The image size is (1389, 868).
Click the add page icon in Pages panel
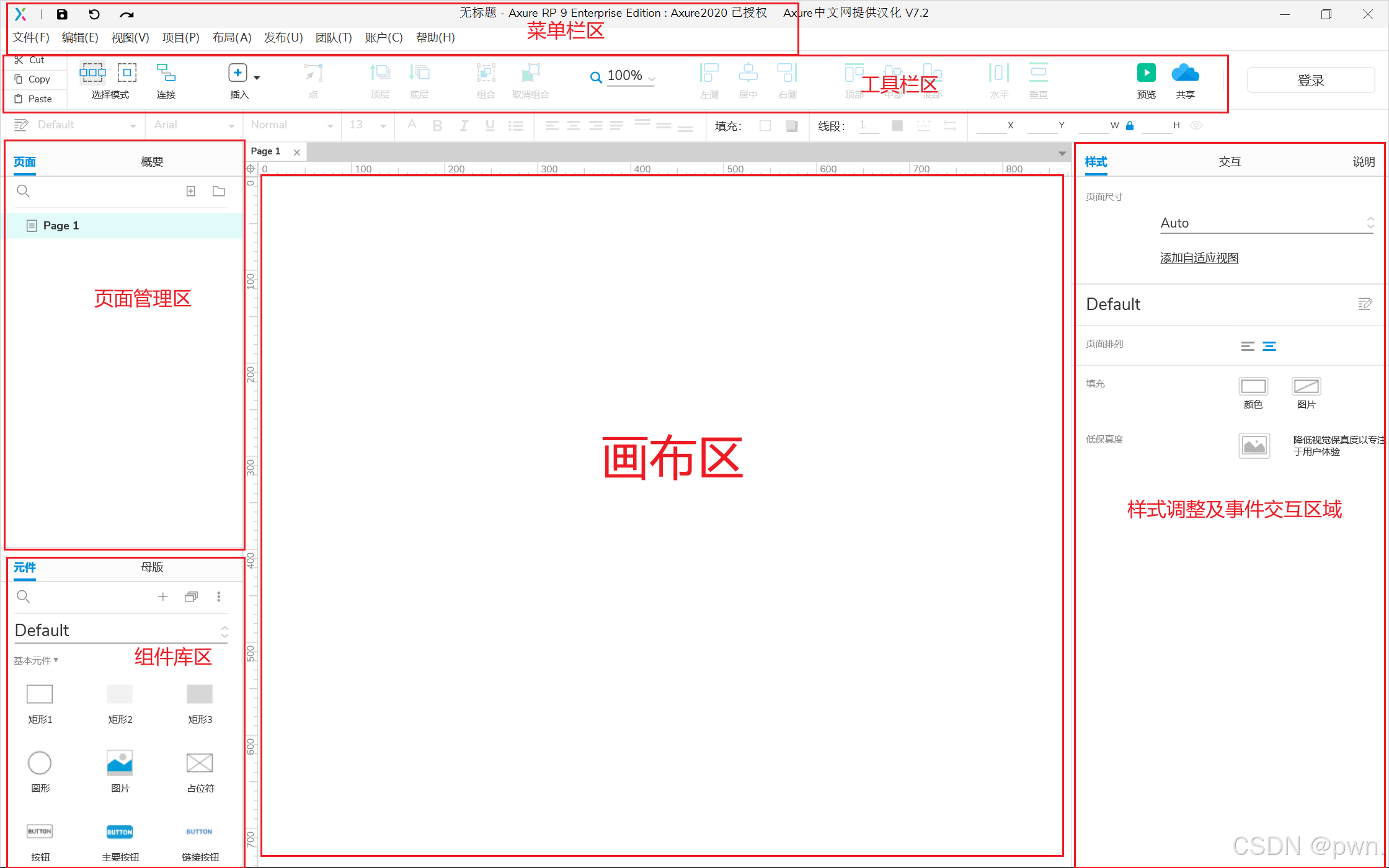click(191, 191)
